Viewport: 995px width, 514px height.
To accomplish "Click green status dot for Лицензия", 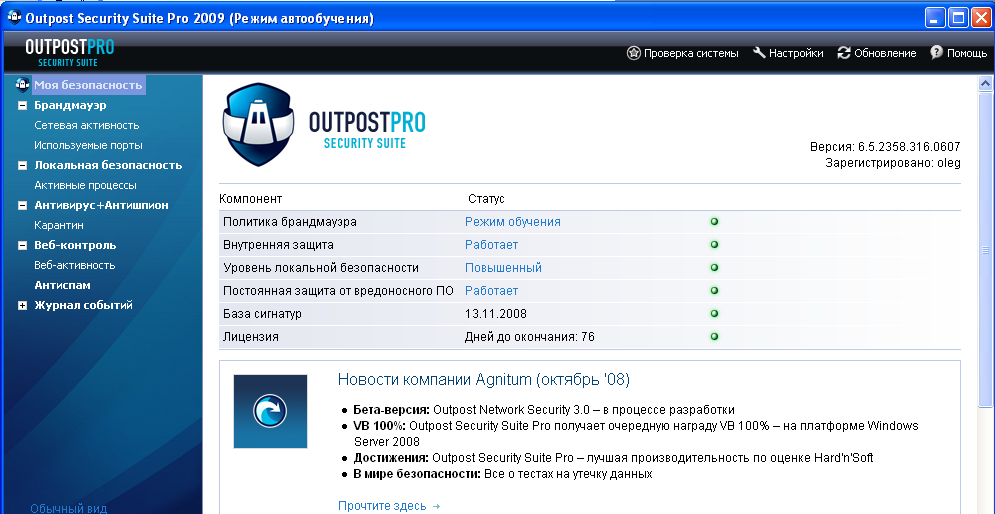I will pos(715,336).
